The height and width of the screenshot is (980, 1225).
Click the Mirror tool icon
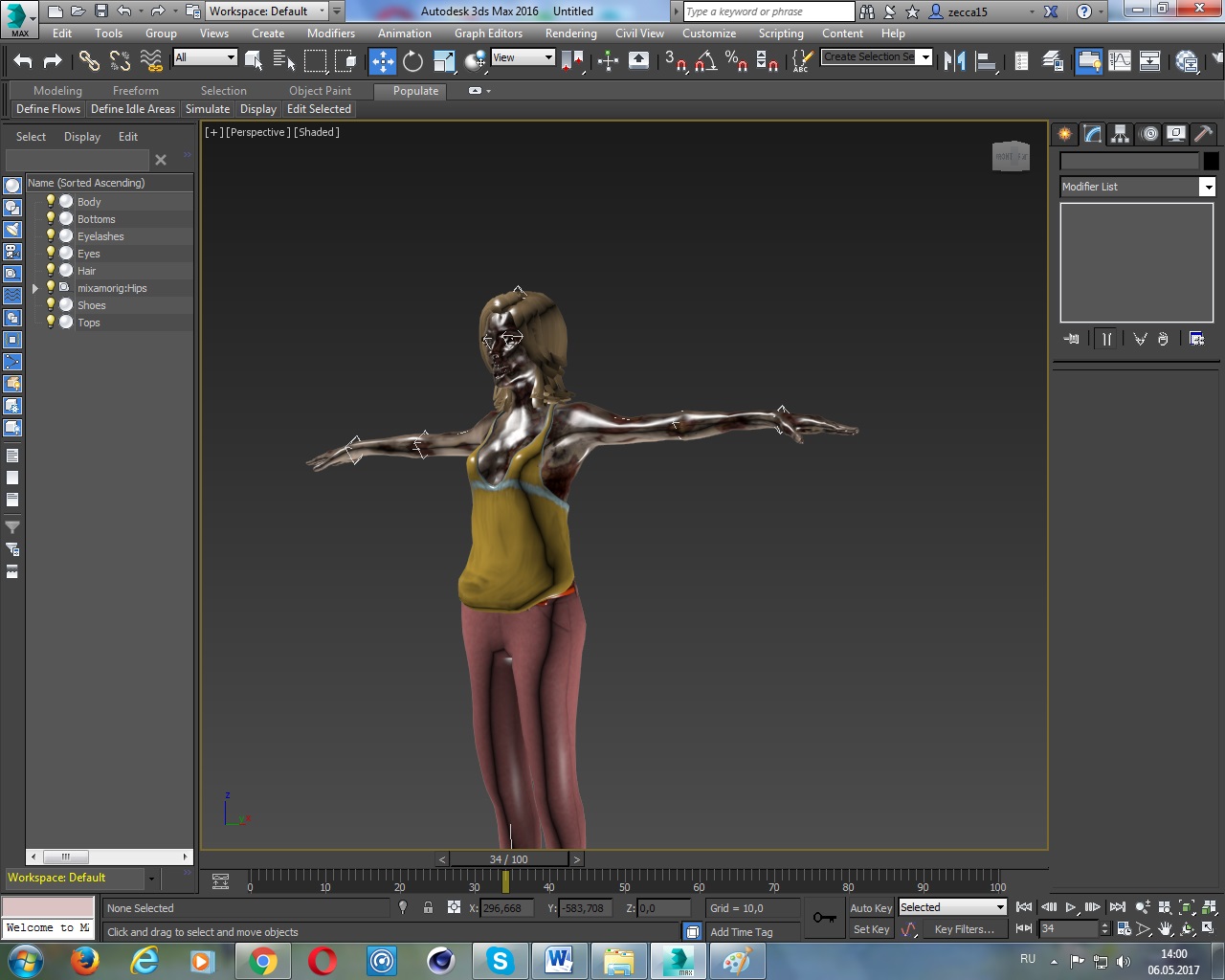click(x=954, y=61)
